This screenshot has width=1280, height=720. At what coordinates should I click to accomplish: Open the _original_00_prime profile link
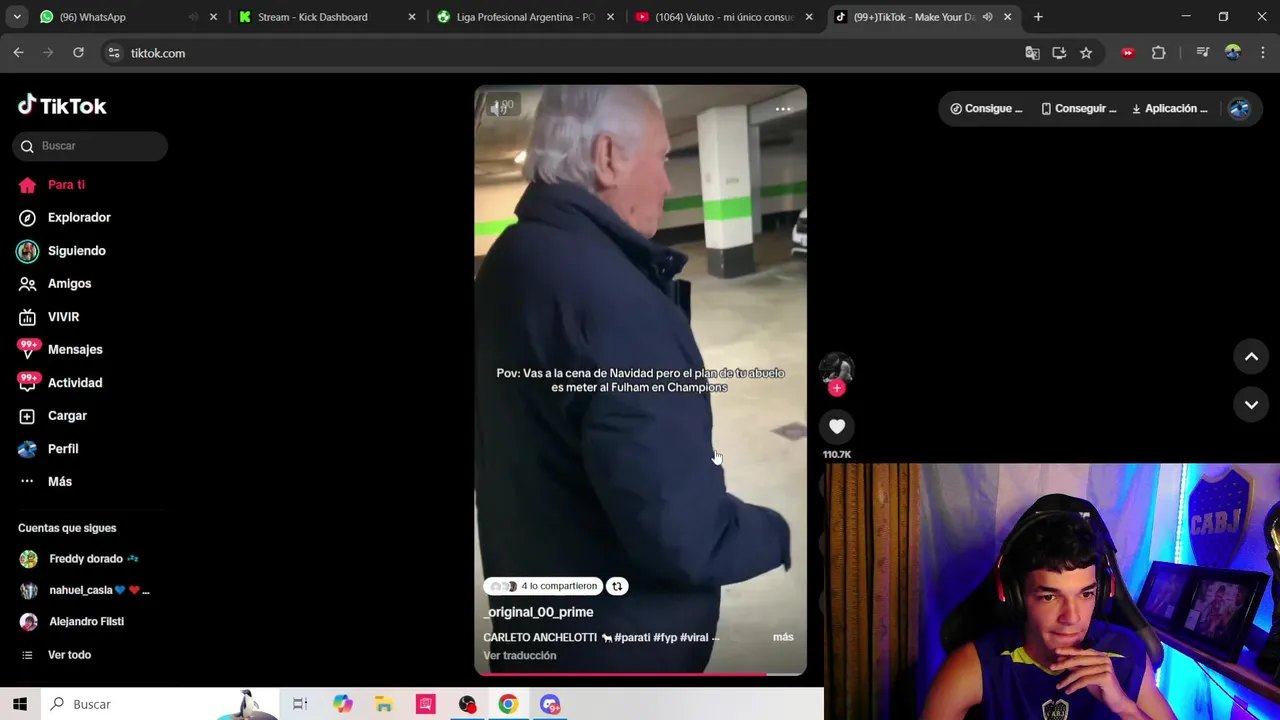click(538, 612)
